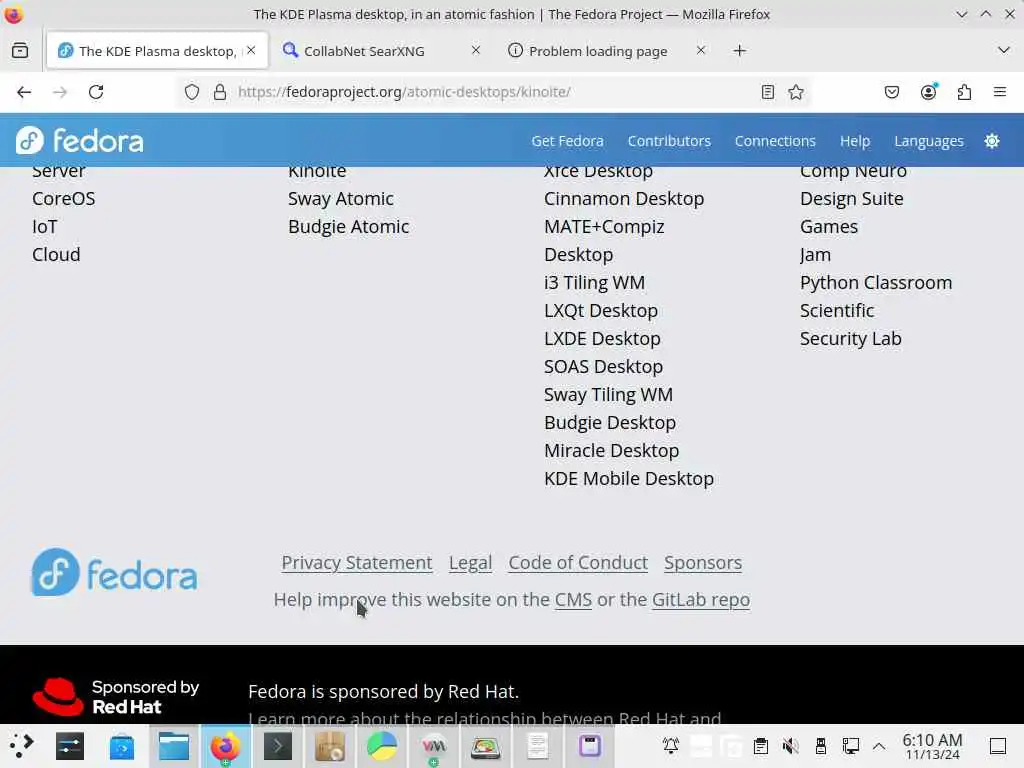Go back to the previous page
This screenshot has width=1024, height=768.
point(24,92)
